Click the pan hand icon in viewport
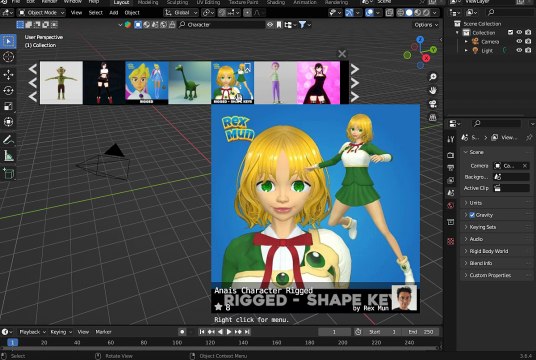This screenshot has height=360, width=536. (433, 90)
